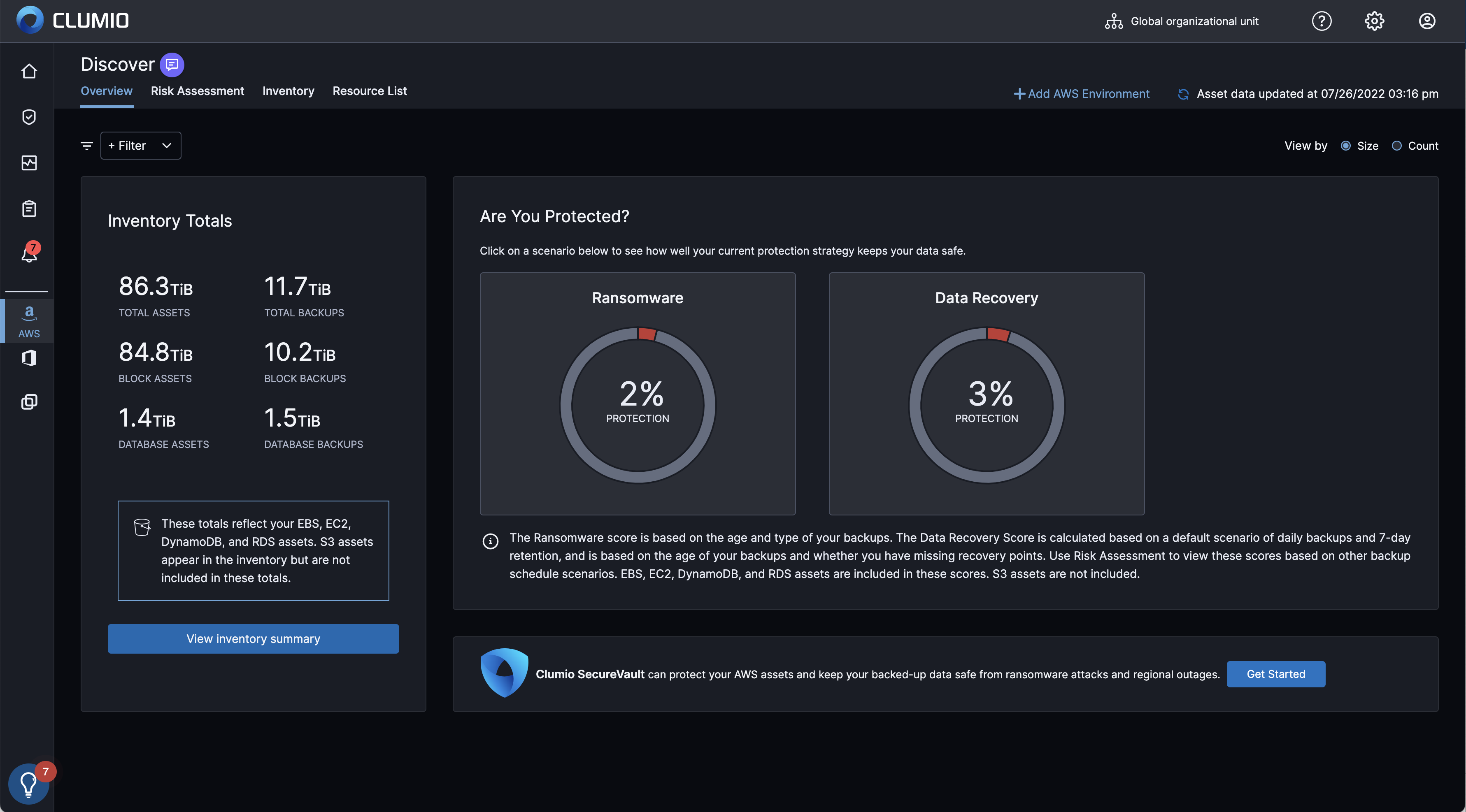Open the Data Recovery scenario card
1466x812 pixels.
(x=986, y=394)
